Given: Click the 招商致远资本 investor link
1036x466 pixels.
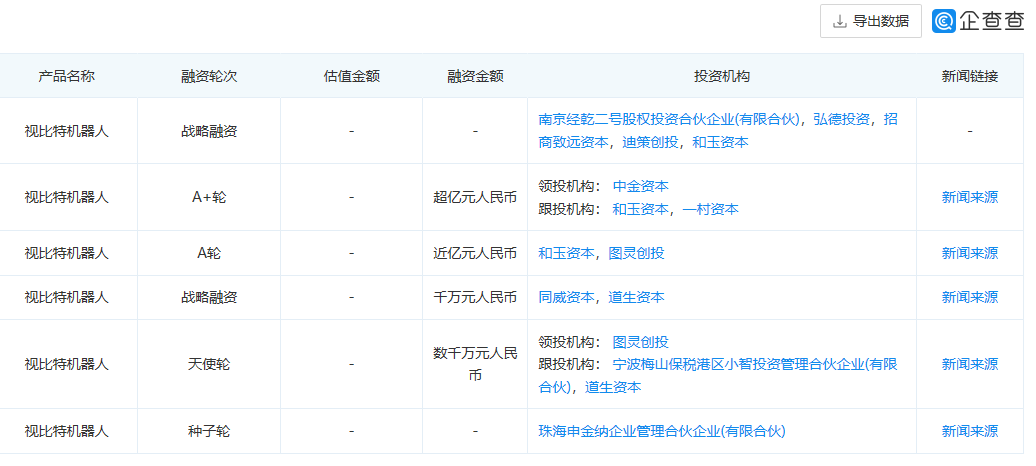Looking at the screenshot, I should click(x=574, y=142).
